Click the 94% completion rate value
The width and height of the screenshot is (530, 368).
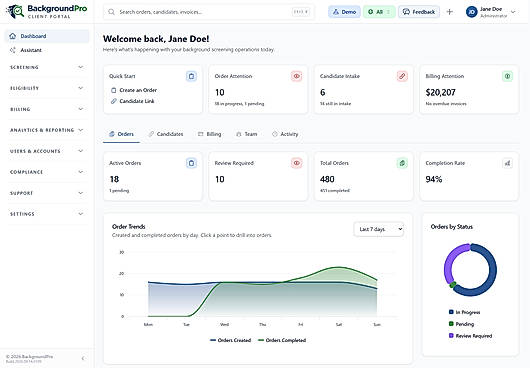[x=434, y=179]
